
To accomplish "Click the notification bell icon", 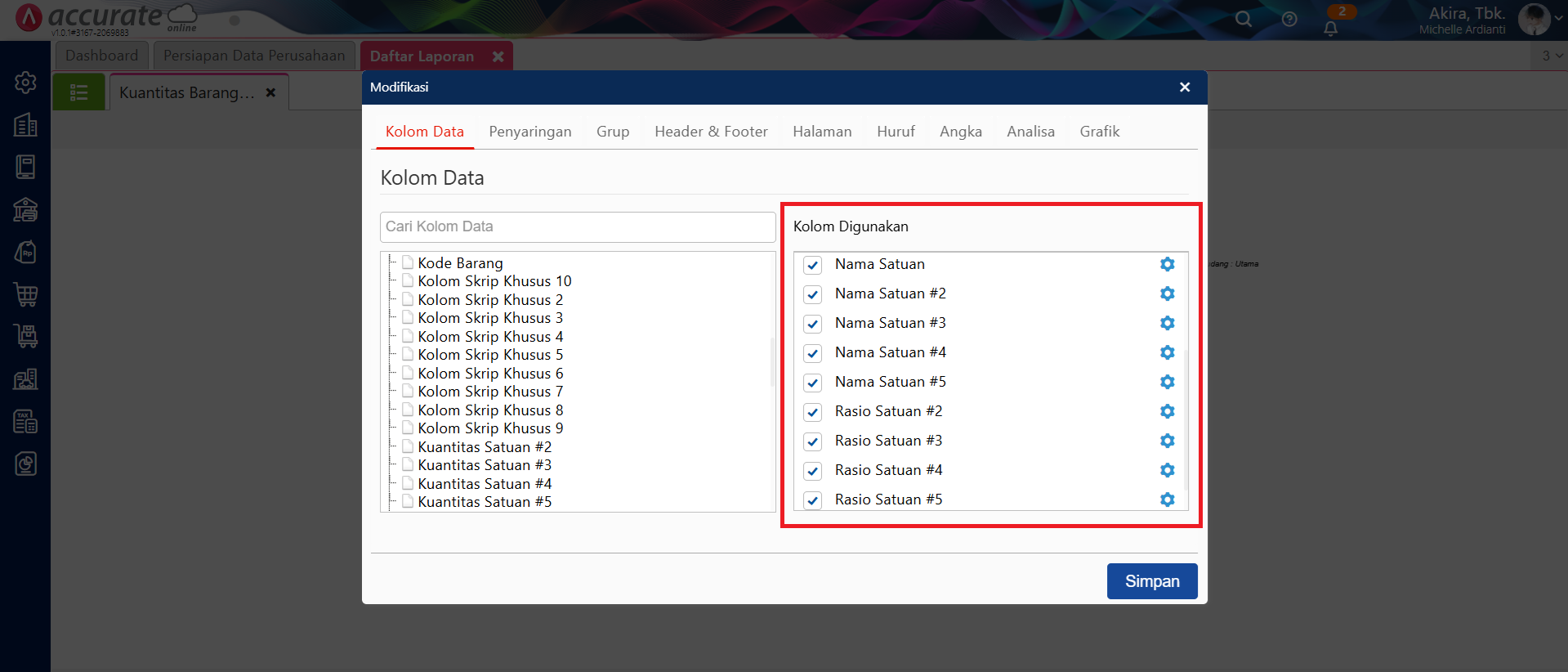I will pos(1331,29).
